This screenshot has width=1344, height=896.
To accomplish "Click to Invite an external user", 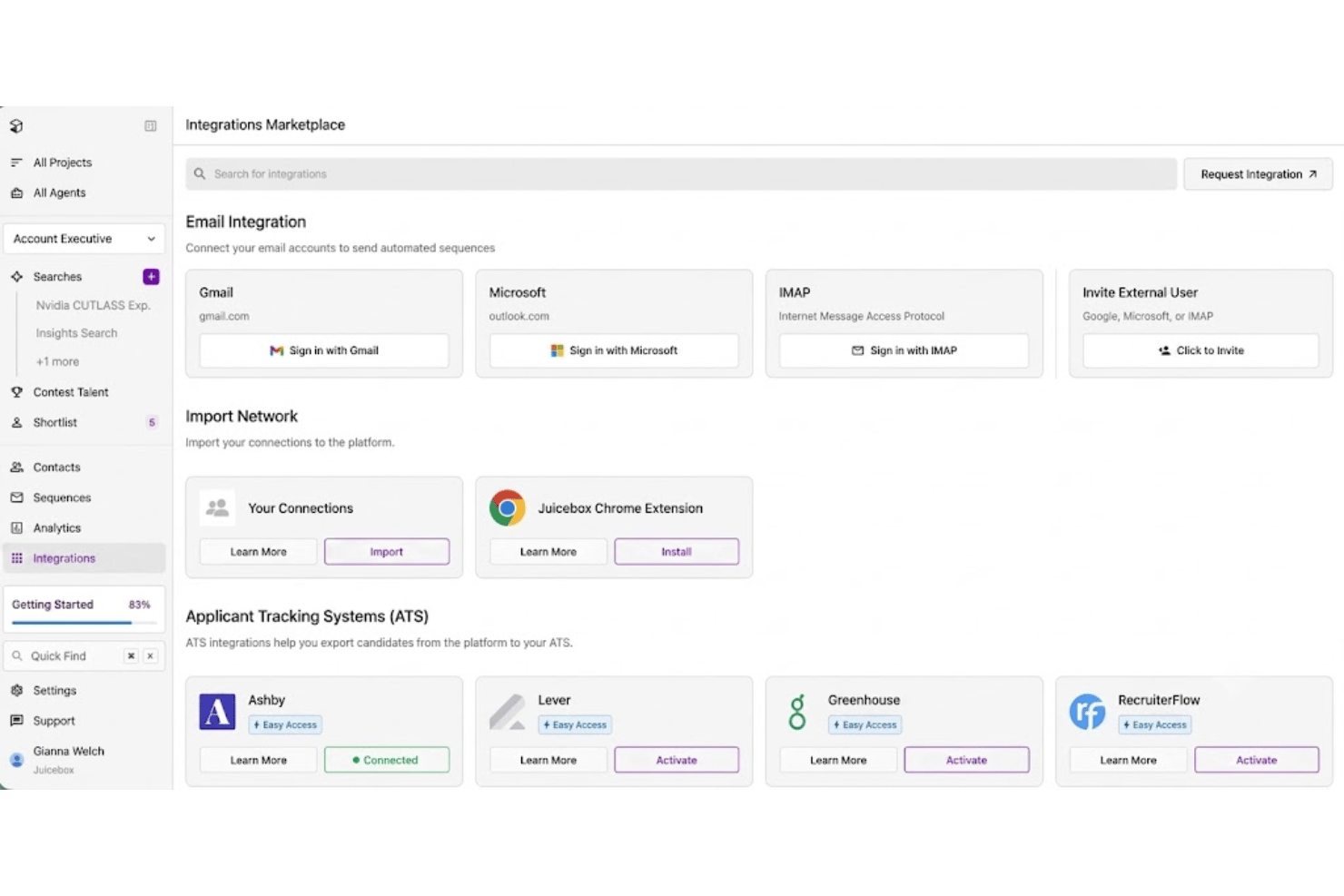I will (1201, 350).
